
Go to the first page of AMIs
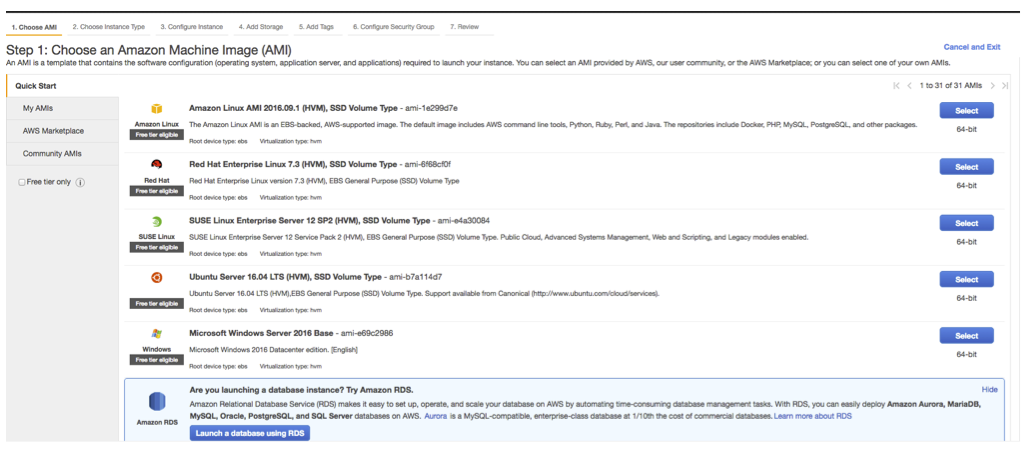pos(896,86)
